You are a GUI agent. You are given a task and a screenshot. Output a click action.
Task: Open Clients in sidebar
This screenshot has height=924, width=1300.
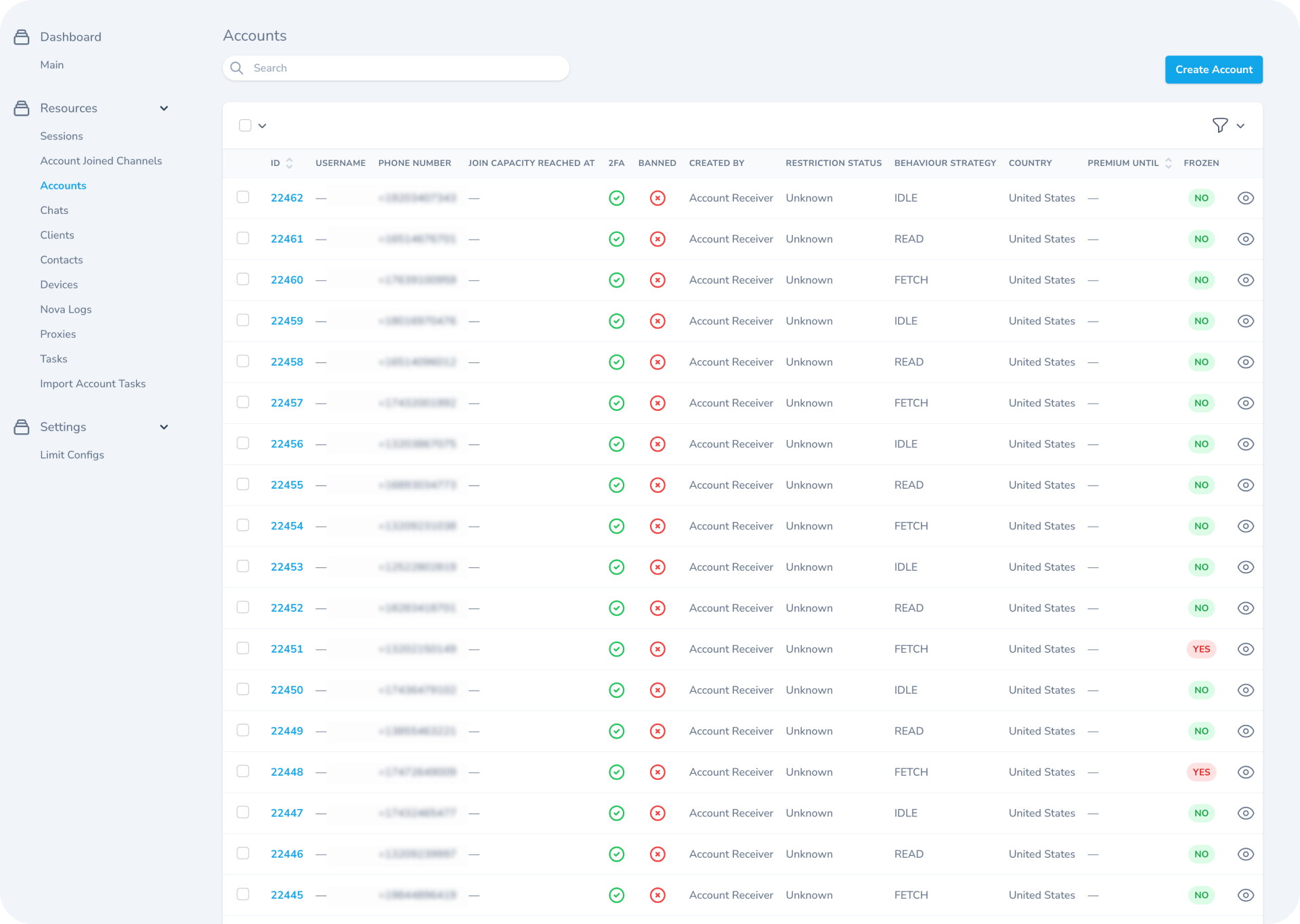click(57, 236)
